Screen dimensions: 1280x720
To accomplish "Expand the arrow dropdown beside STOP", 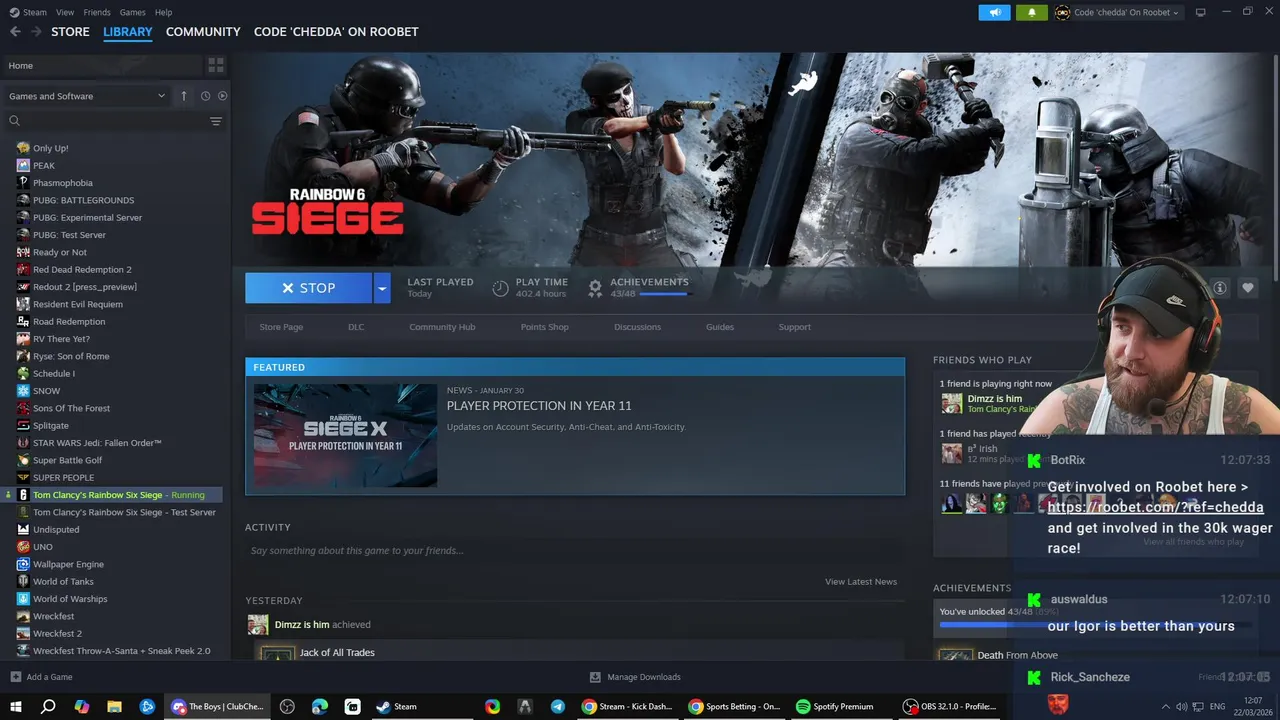I will (x=381, y=288).
